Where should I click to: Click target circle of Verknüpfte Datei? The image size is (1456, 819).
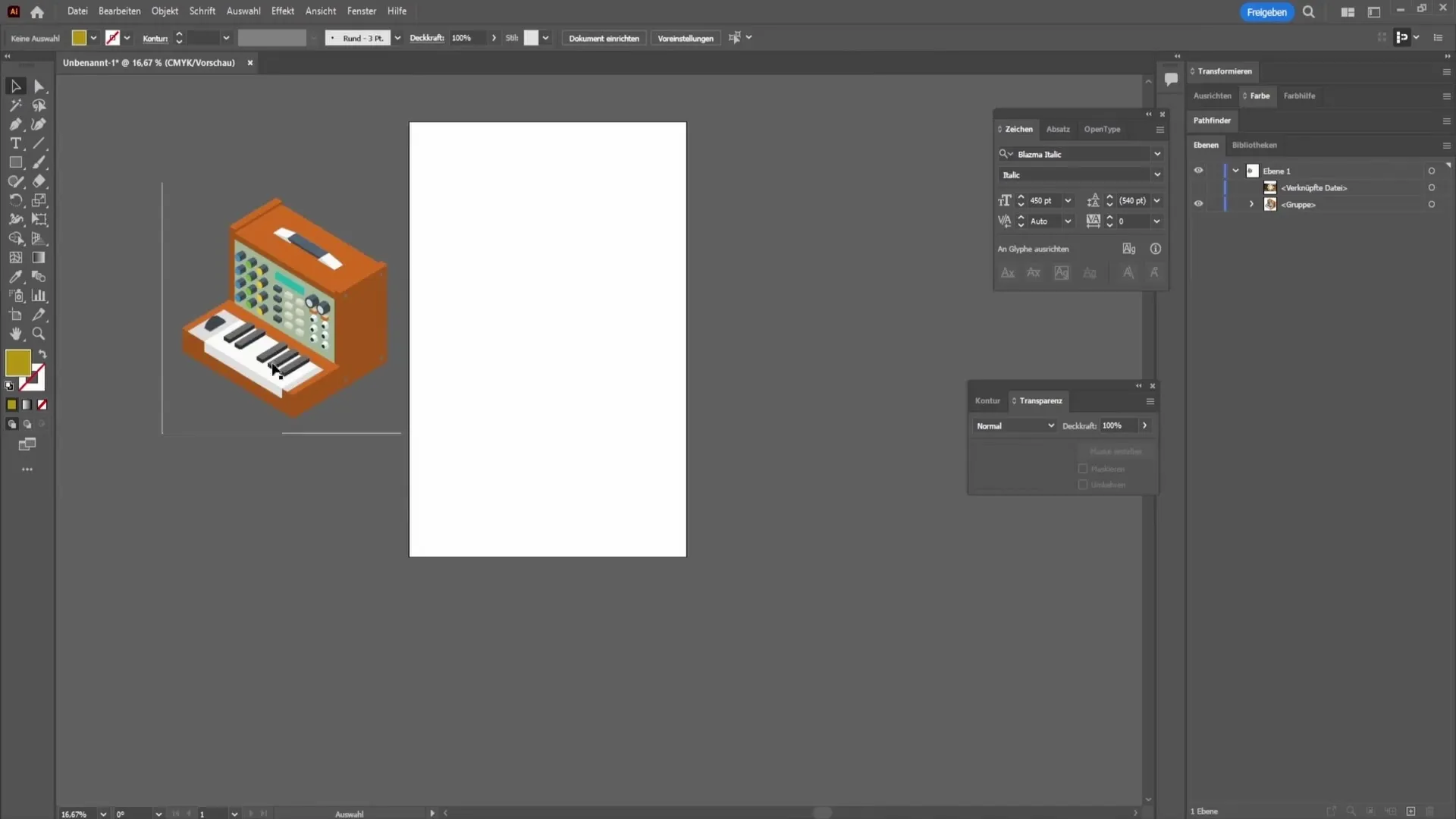[x=1431, y=187]
